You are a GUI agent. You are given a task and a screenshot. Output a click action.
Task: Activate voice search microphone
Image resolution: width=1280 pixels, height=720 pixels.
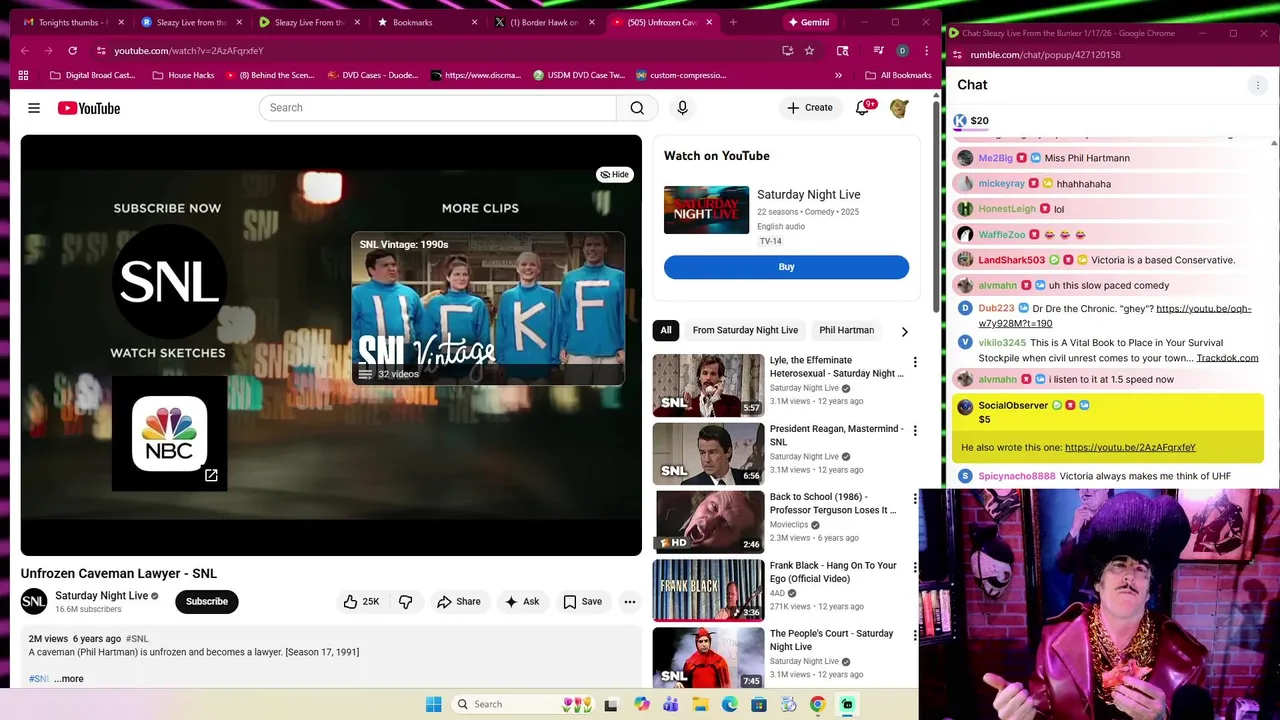(x=682, y=108)
